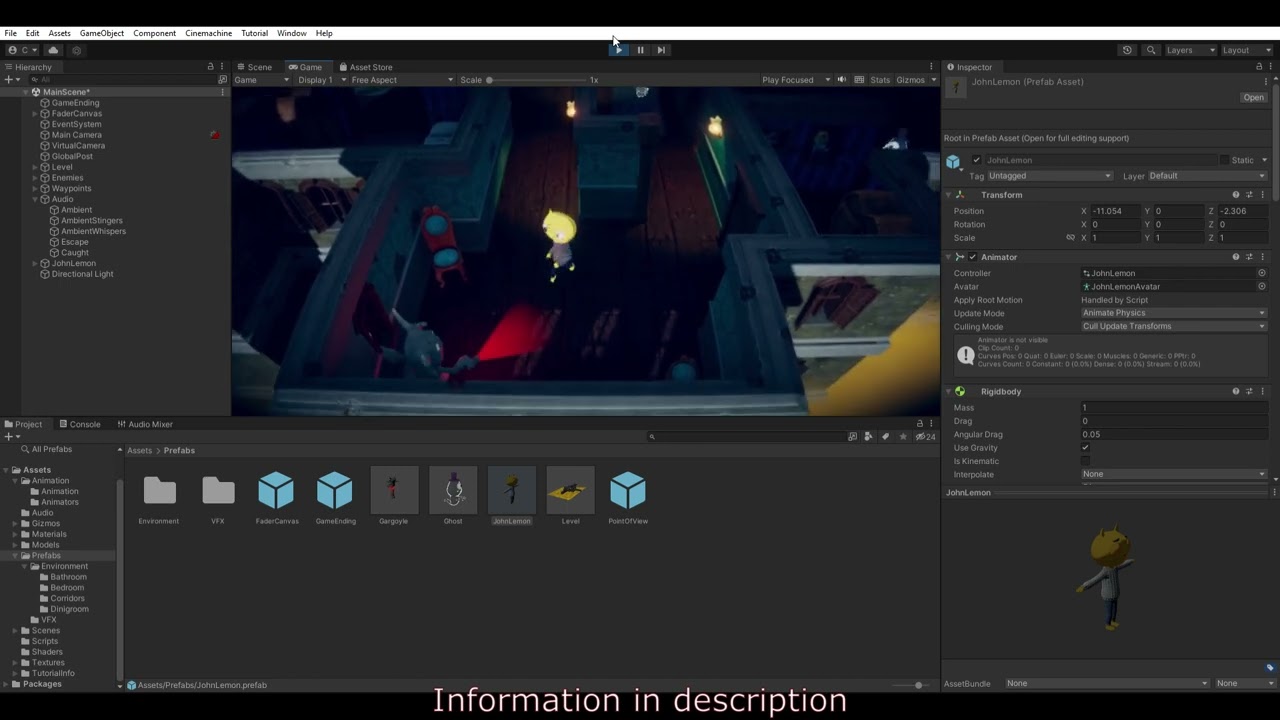Image resolution: width=1280 pixels, height=720 pixels.
Task: Switch to the Audio Mixer tab
Action: (145, 424)
